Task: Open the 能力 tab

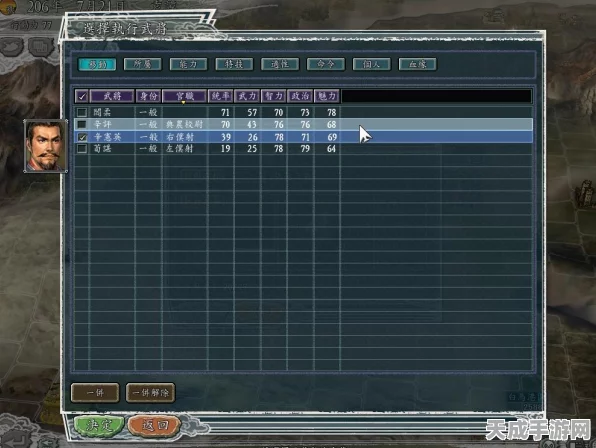Action: click(x=188, y=64)
